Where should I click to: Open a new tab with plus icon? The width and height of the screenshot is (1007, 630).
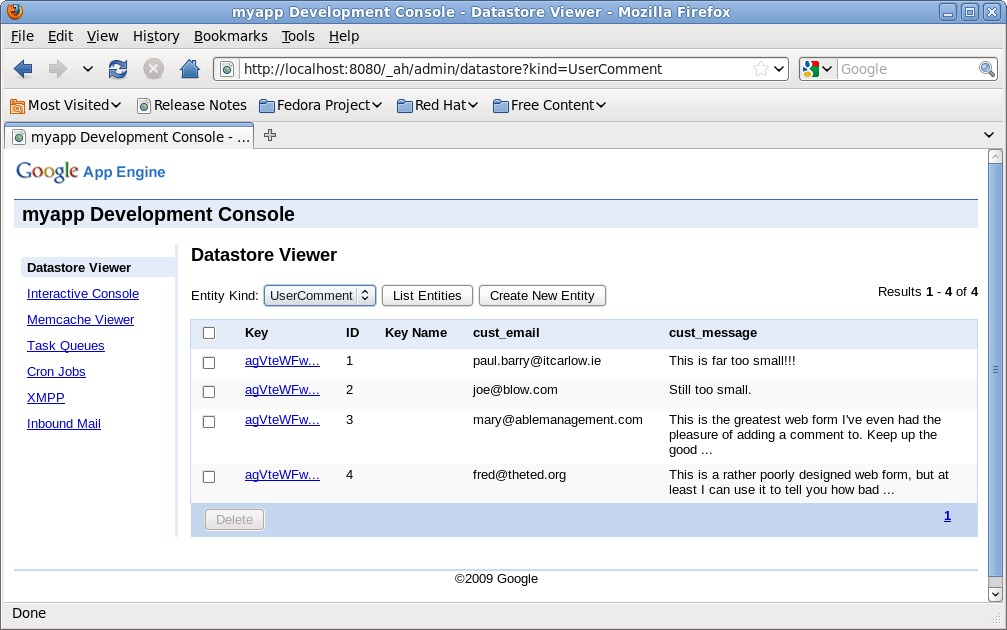tap(270, 136)
